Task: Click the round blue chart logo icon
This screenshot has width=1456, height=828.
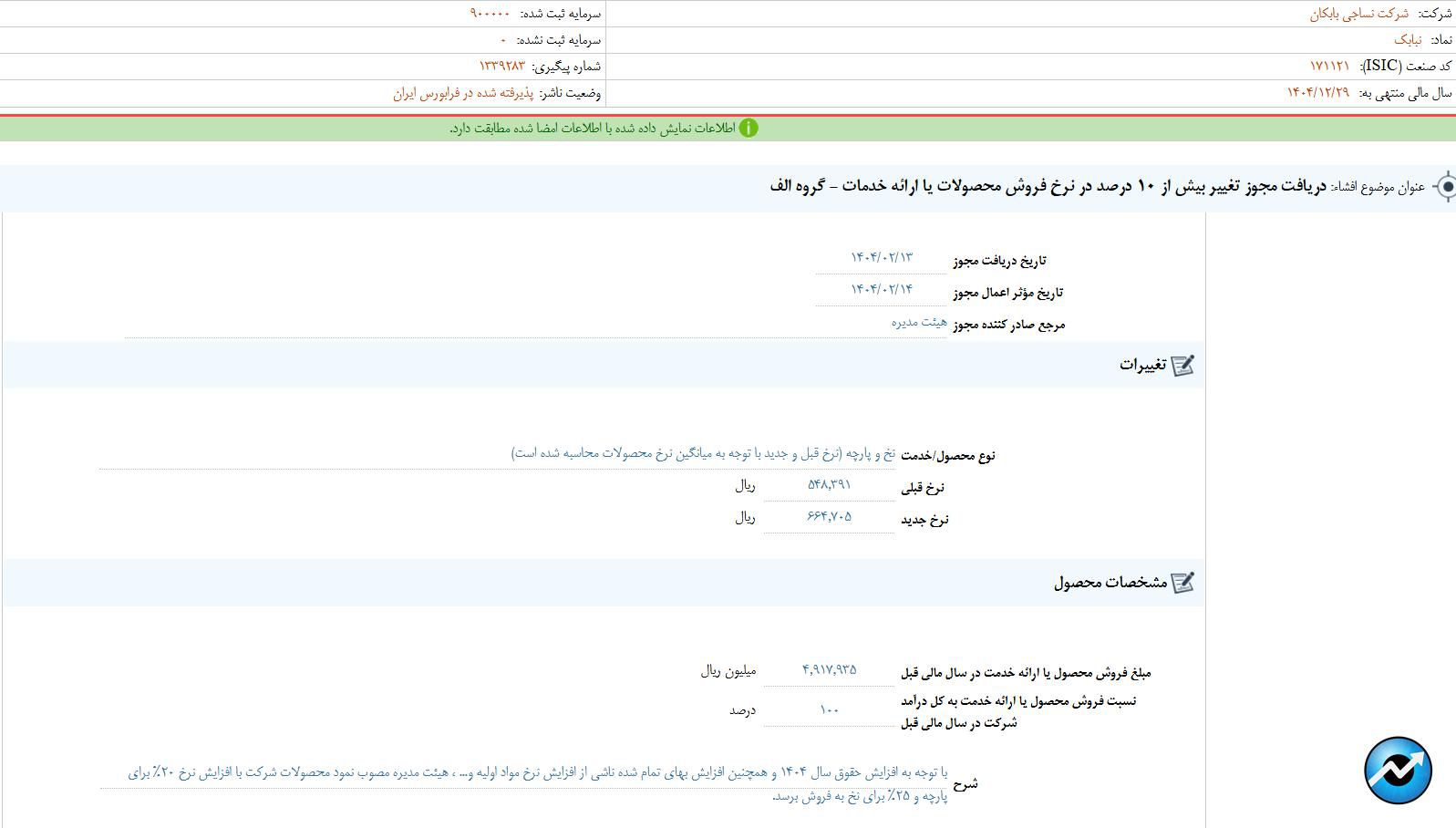Action: pos(1398,771)
